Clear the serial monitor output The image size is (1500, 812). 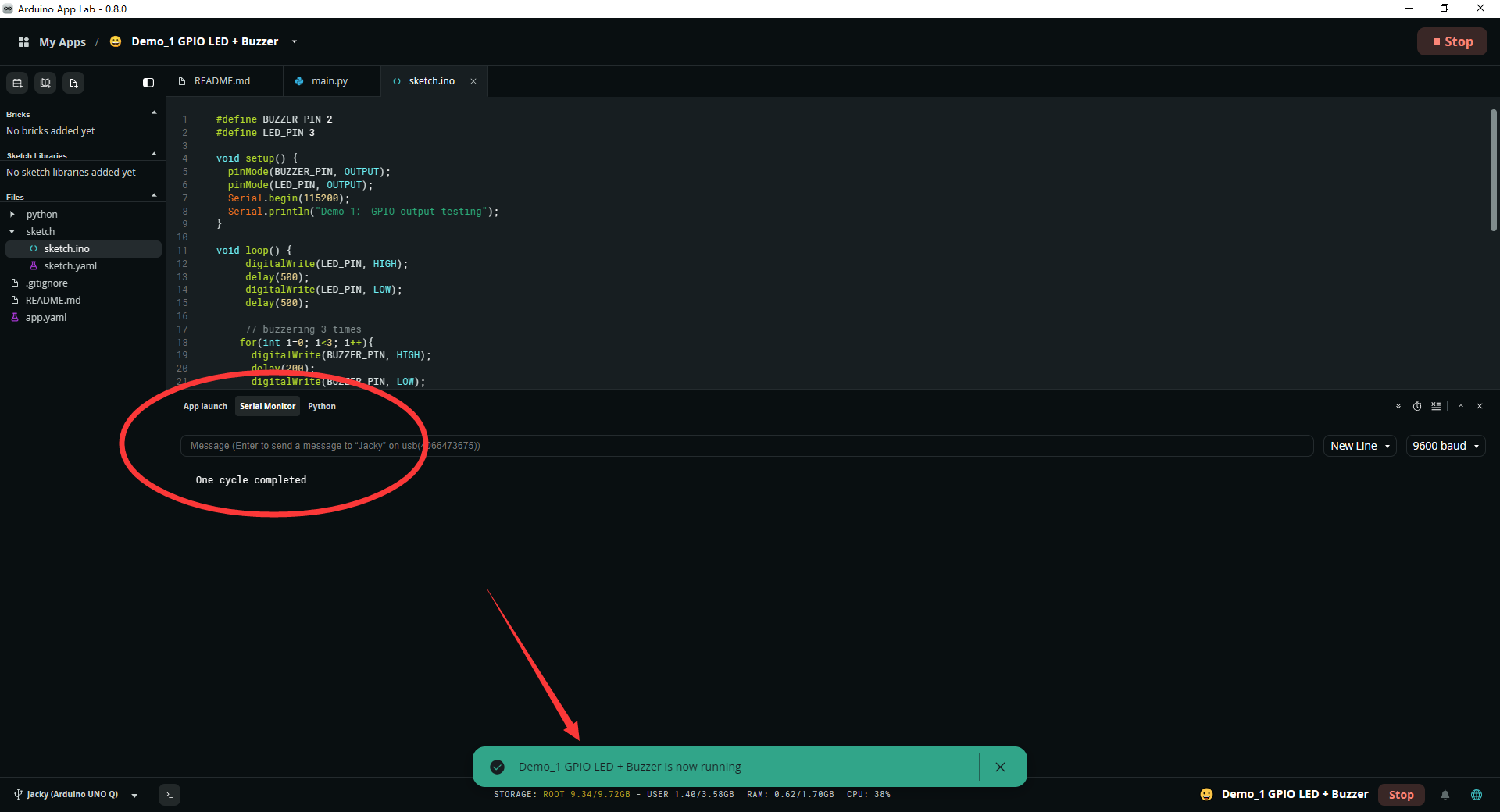click(1436, 406)
